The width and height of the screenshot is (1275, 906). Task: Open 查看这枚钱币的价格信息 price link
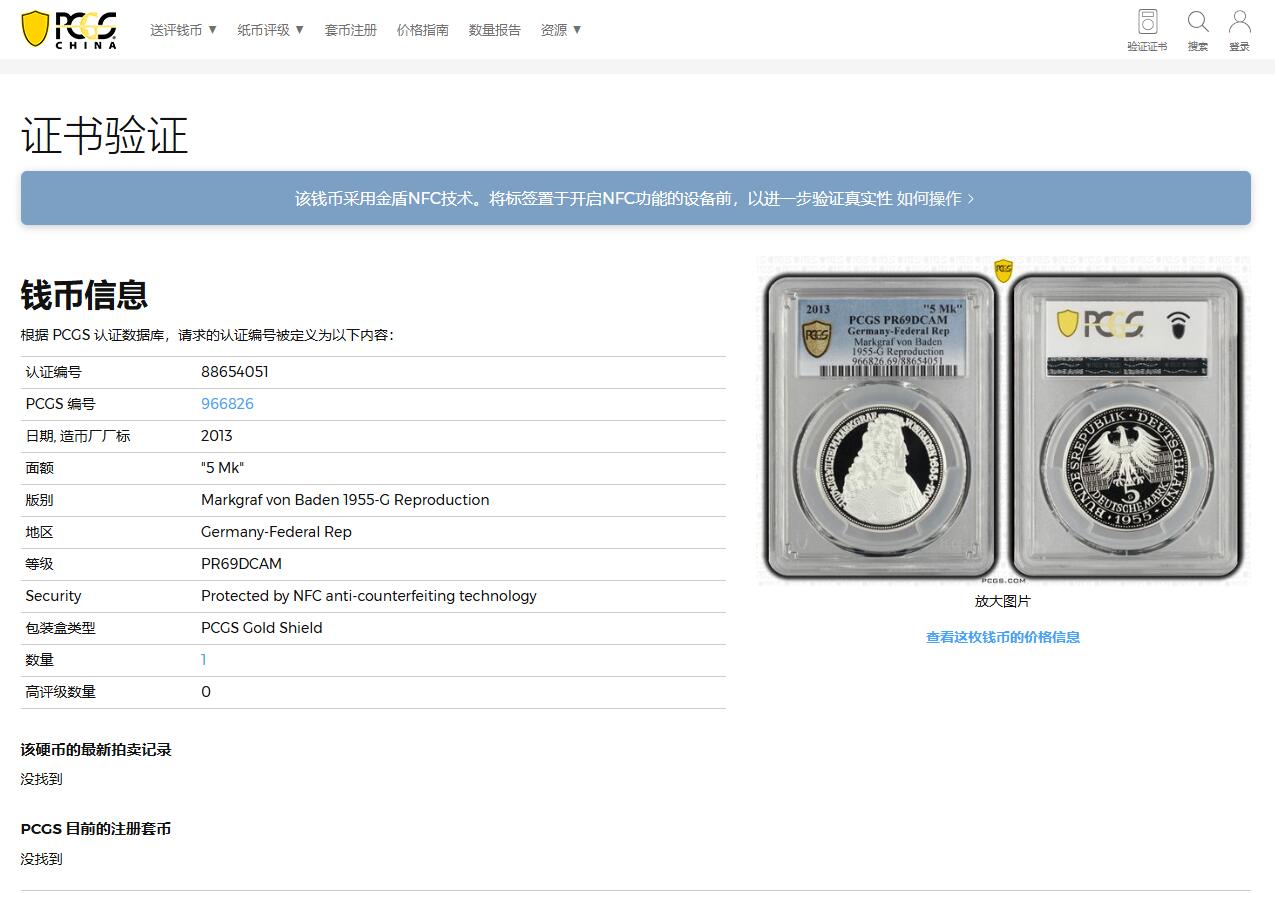1002,637
